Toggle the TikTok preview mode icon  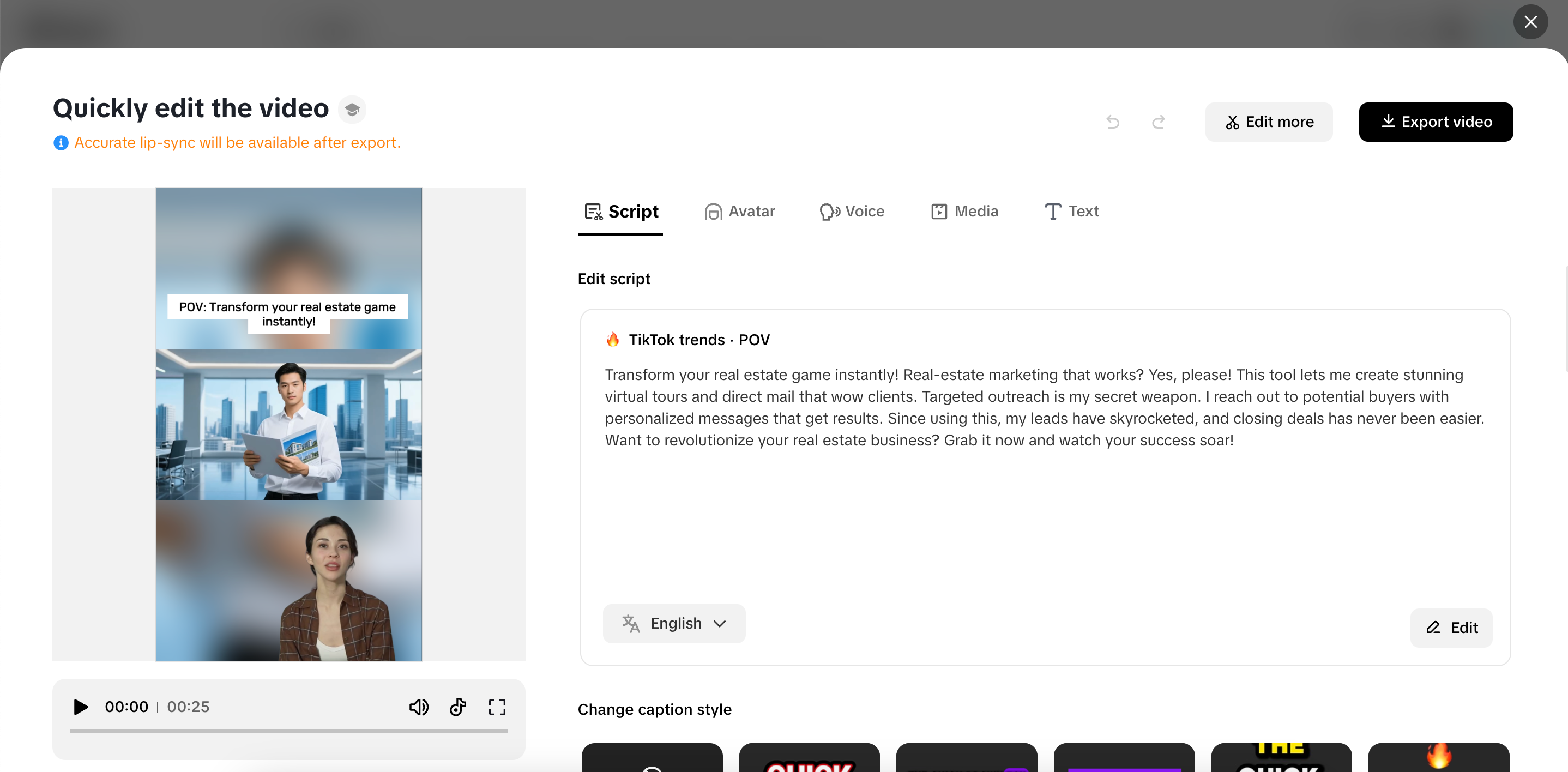click(x=458, y=707)
